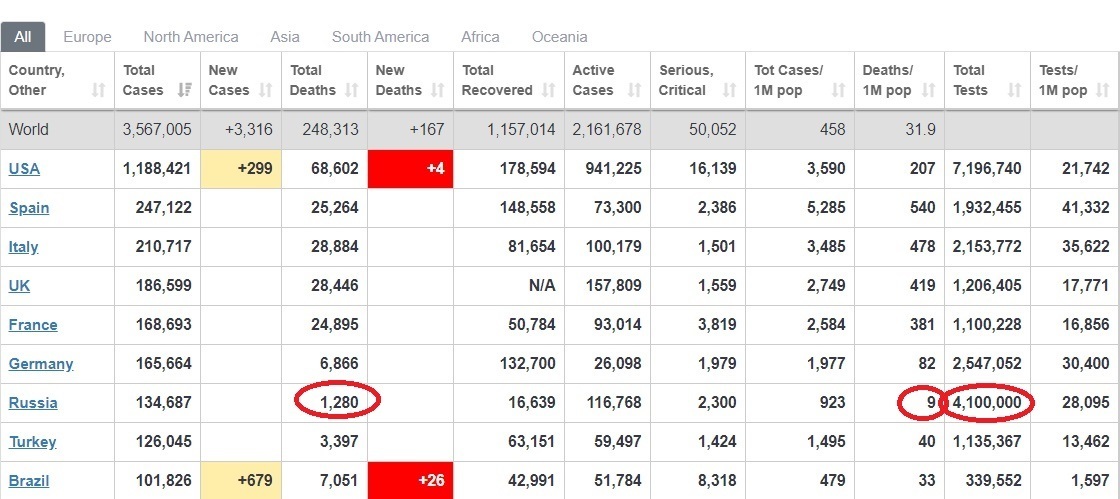This screenshot has width=1120, height=499.
Task: Switch to the Europe tab
Action: pyautogui.click(x=87, y=37)
